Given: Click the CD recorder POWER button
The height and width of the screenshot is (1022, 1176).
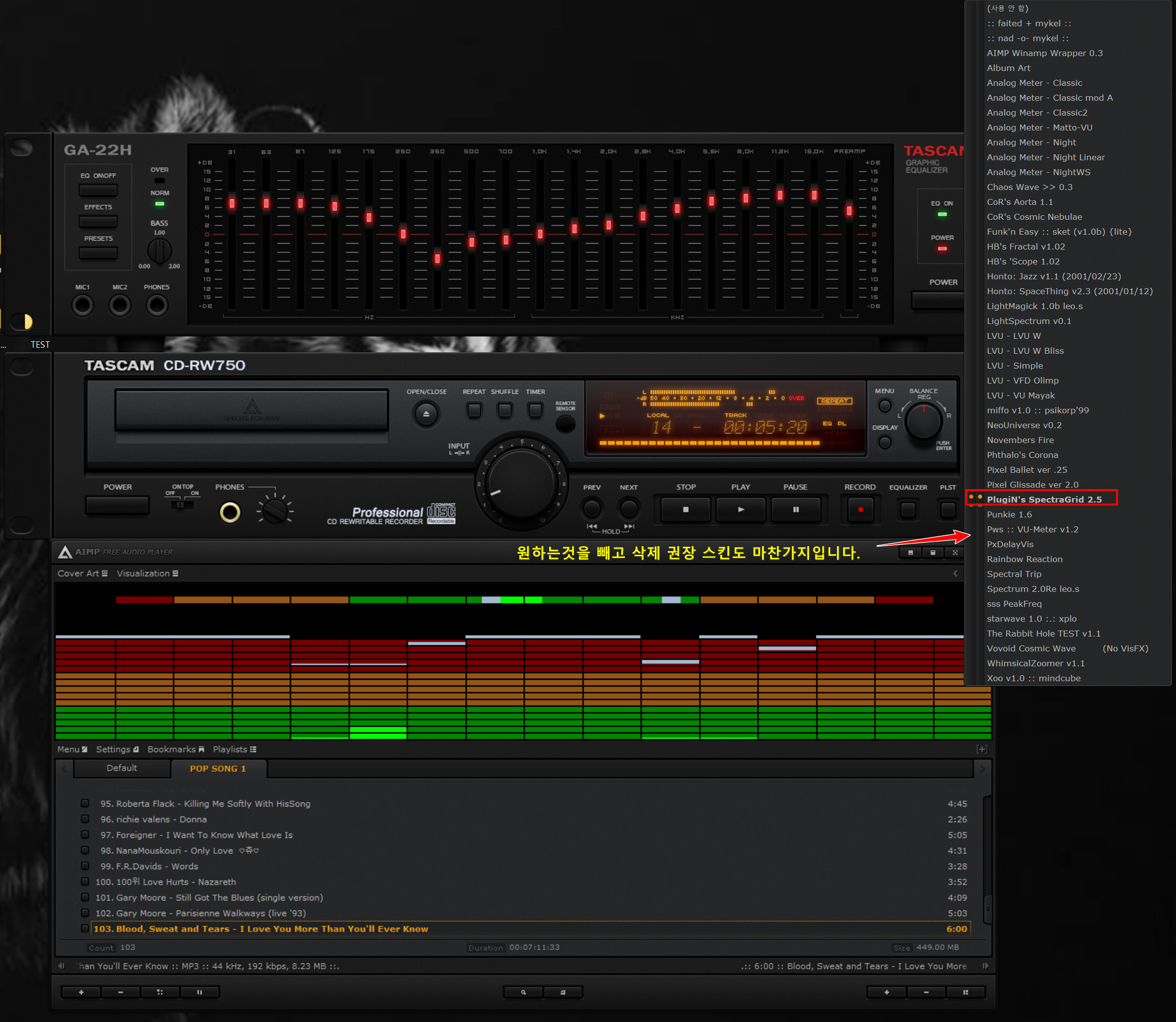Looking at the screenshot, I should (x=118, y=505).
